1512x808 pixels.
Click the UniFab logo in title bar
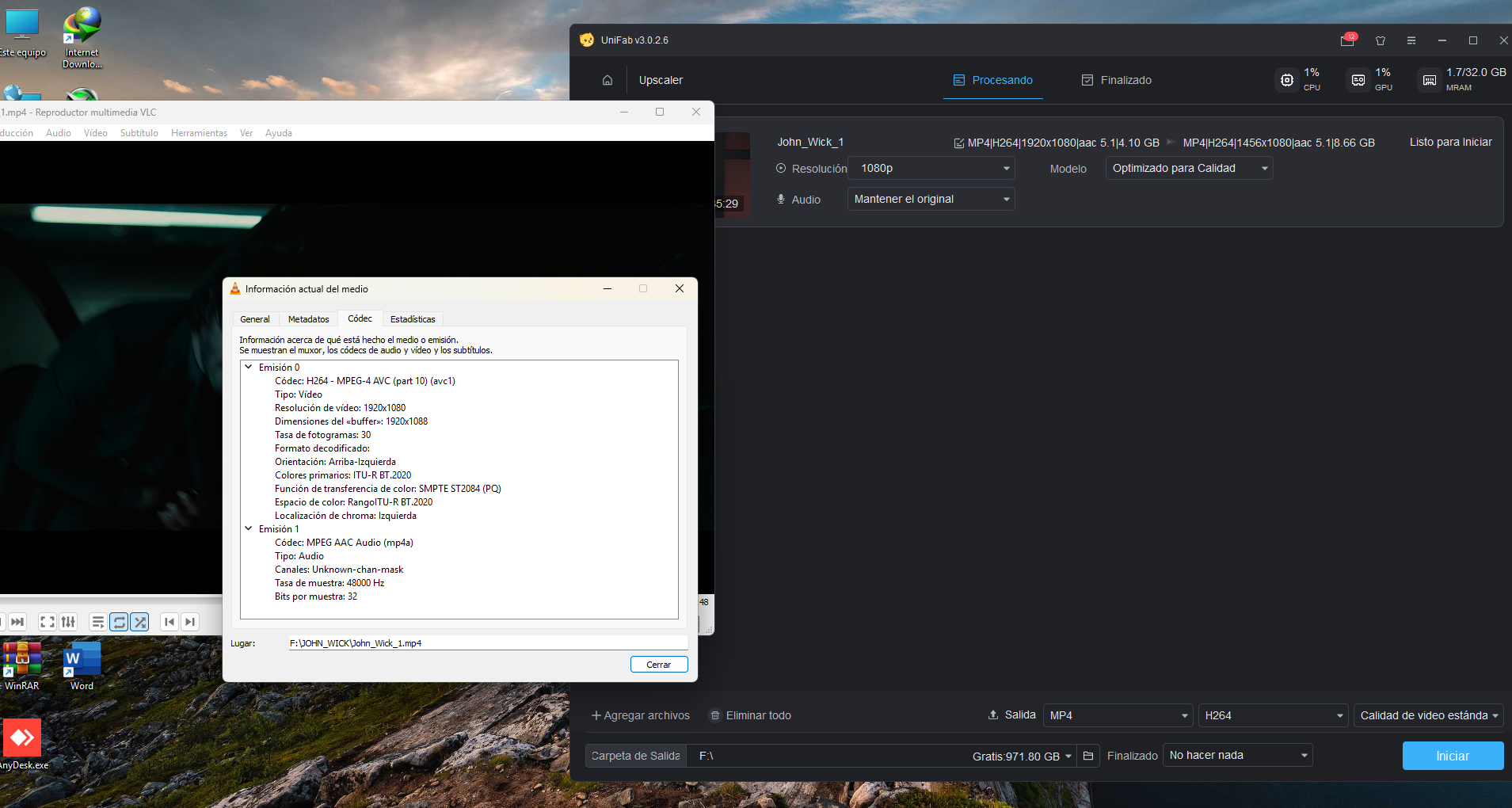(587, 40)
